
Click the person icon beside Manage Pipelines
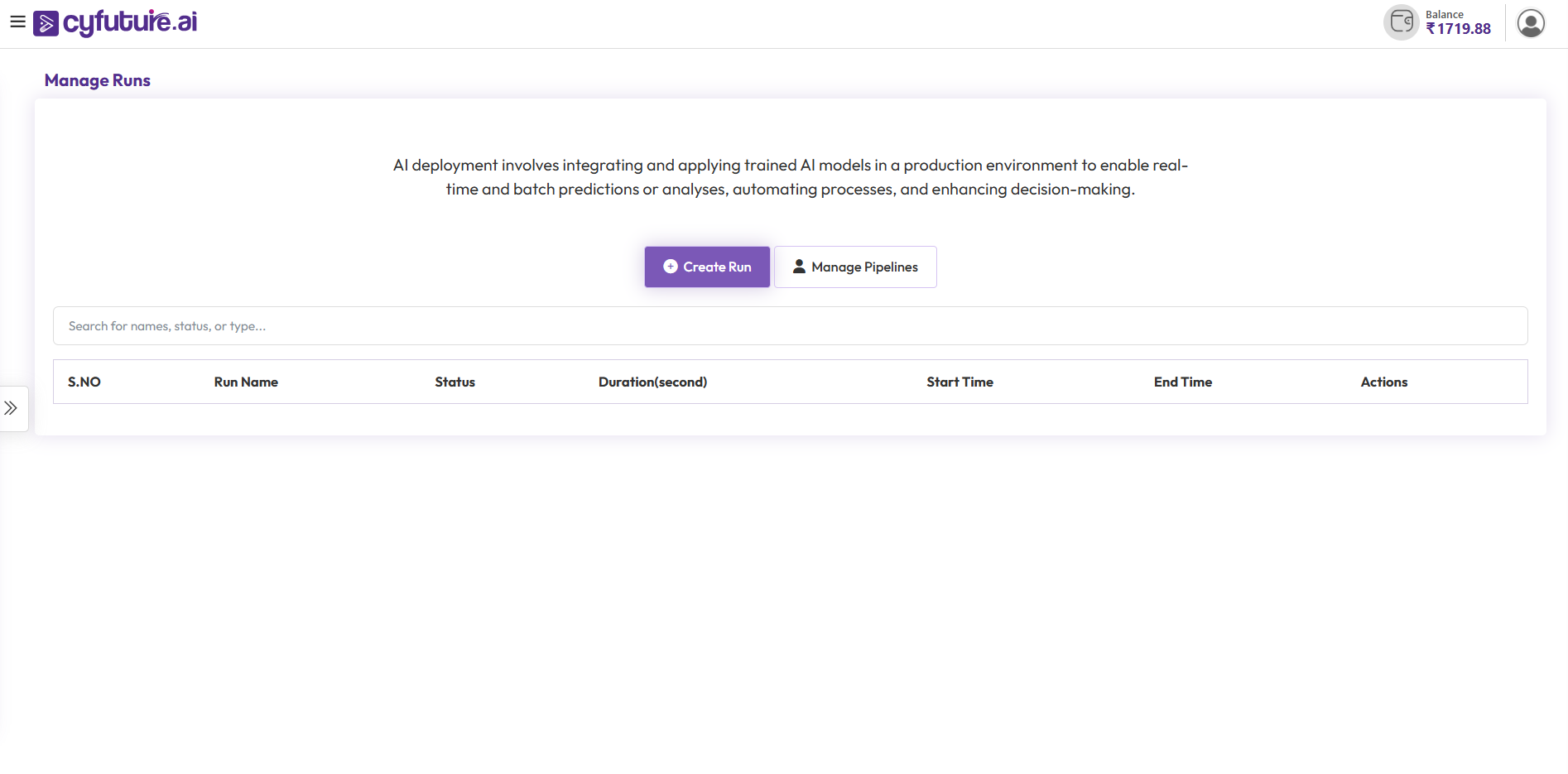click(x=799, y=267)
